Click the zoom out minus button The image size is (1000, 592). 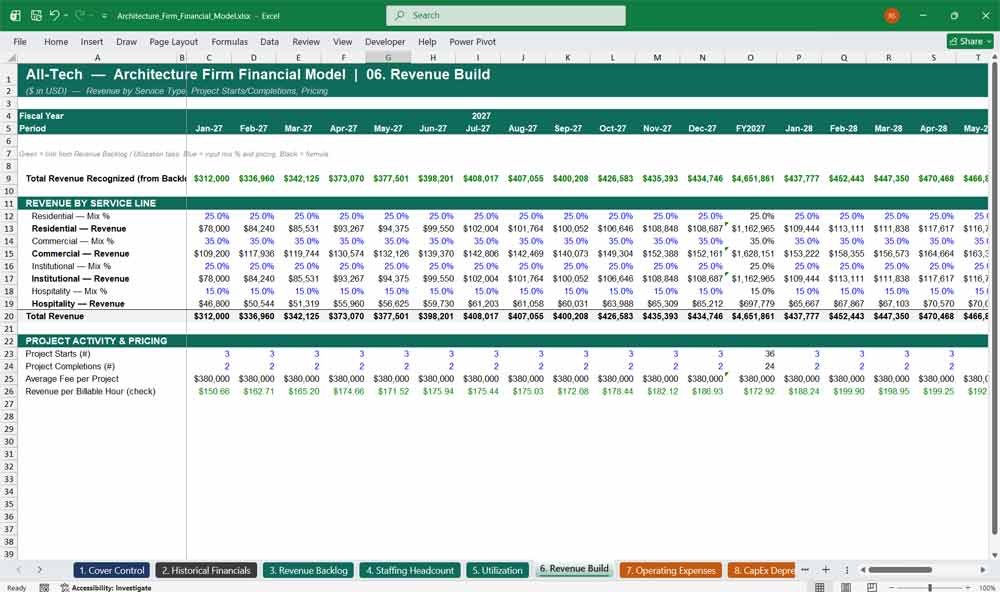click(x=892, y=588)
